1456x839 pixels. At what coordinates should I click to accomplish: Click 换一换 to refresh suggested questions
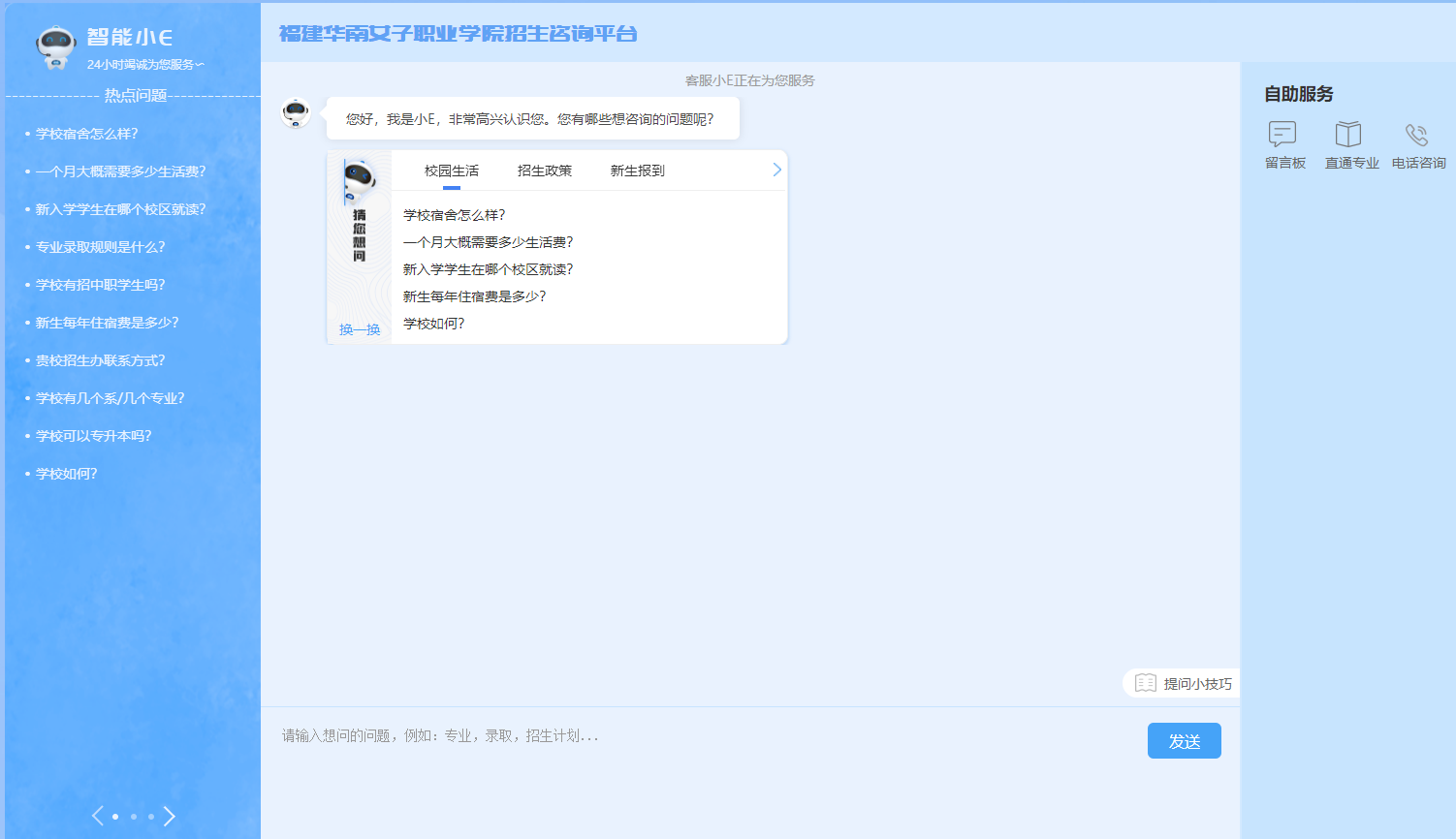click(360, 329)
